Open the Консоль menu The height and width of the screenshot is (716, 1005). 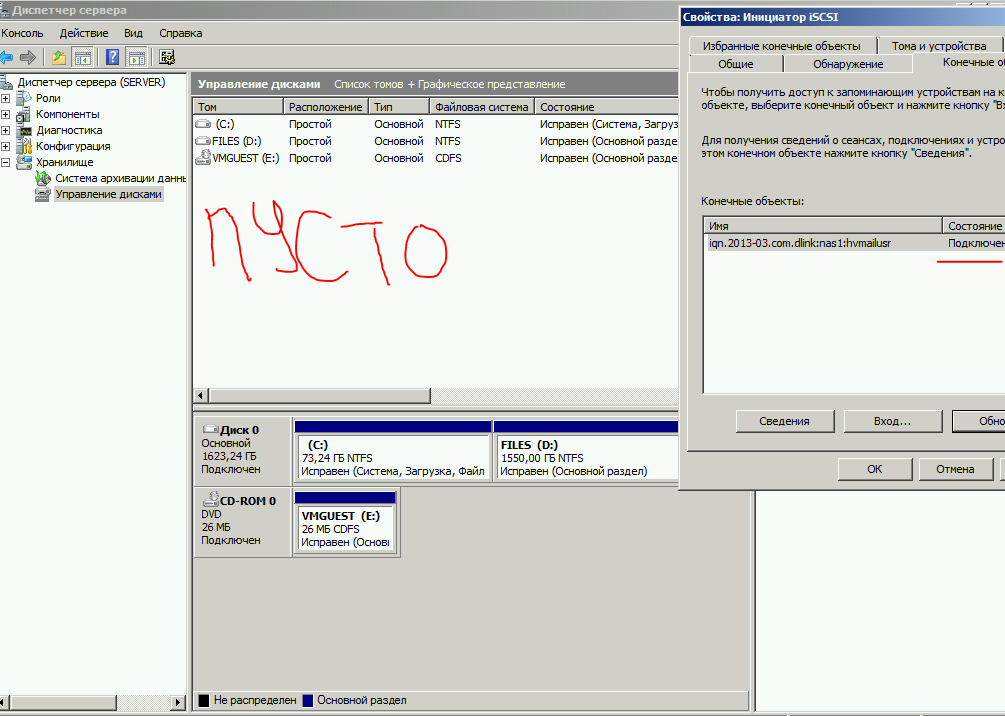[22, 33]
